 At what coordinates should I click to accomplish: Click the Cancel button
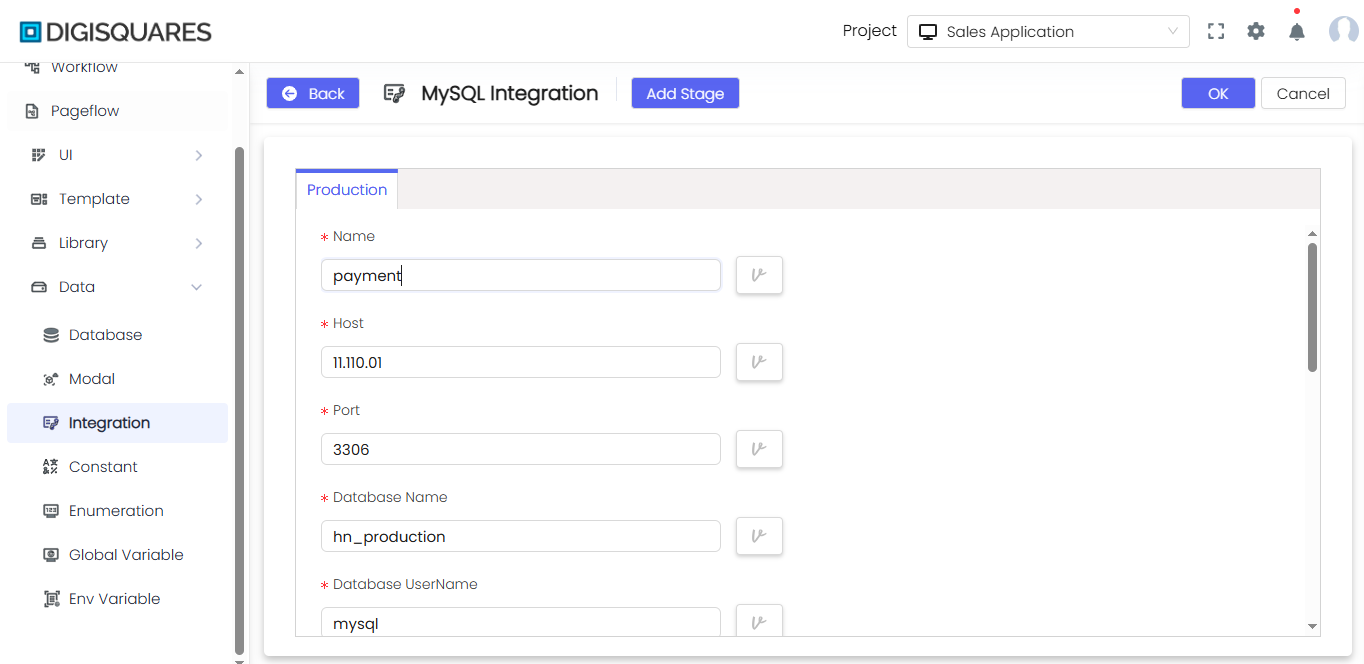point(1303,93)
